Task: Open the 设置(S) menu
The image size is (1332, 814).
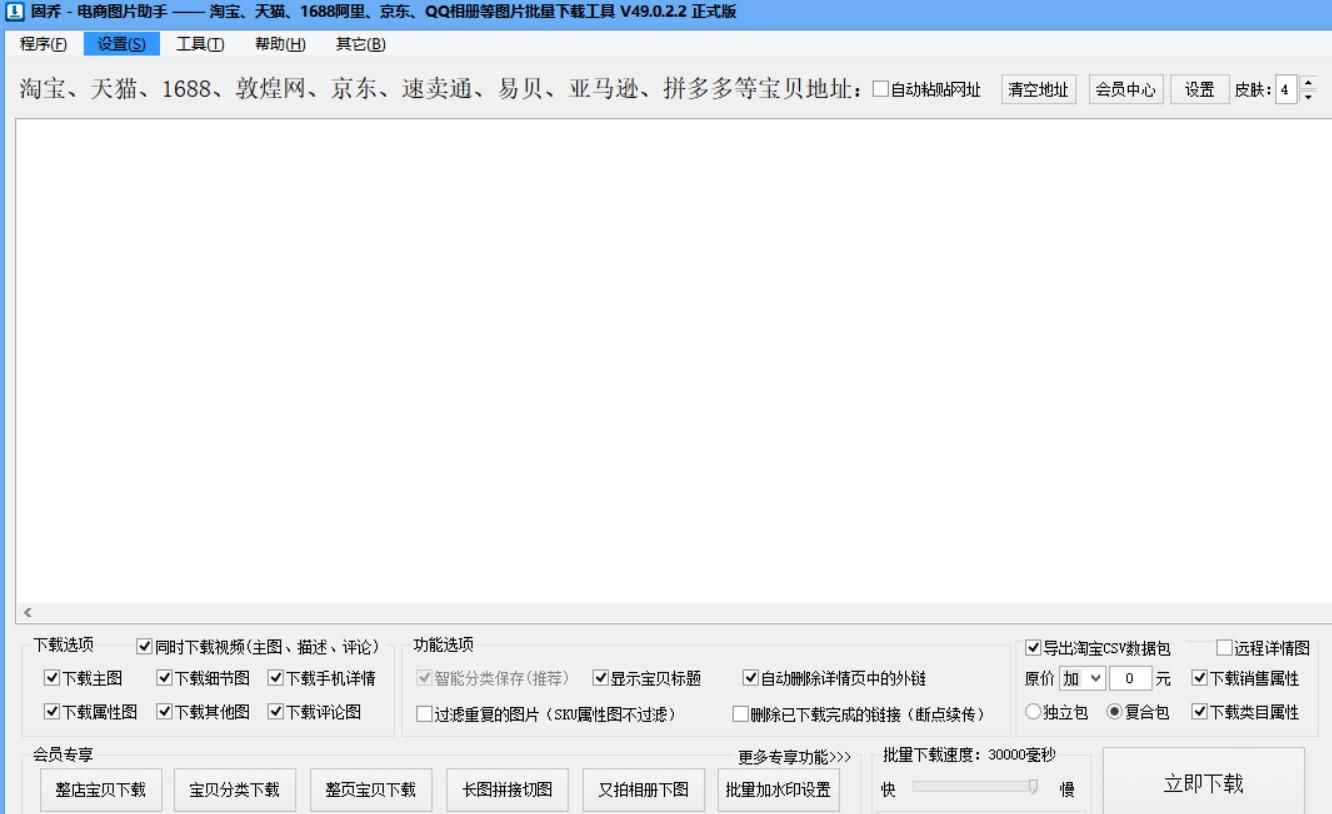Action: coord(122,44)
